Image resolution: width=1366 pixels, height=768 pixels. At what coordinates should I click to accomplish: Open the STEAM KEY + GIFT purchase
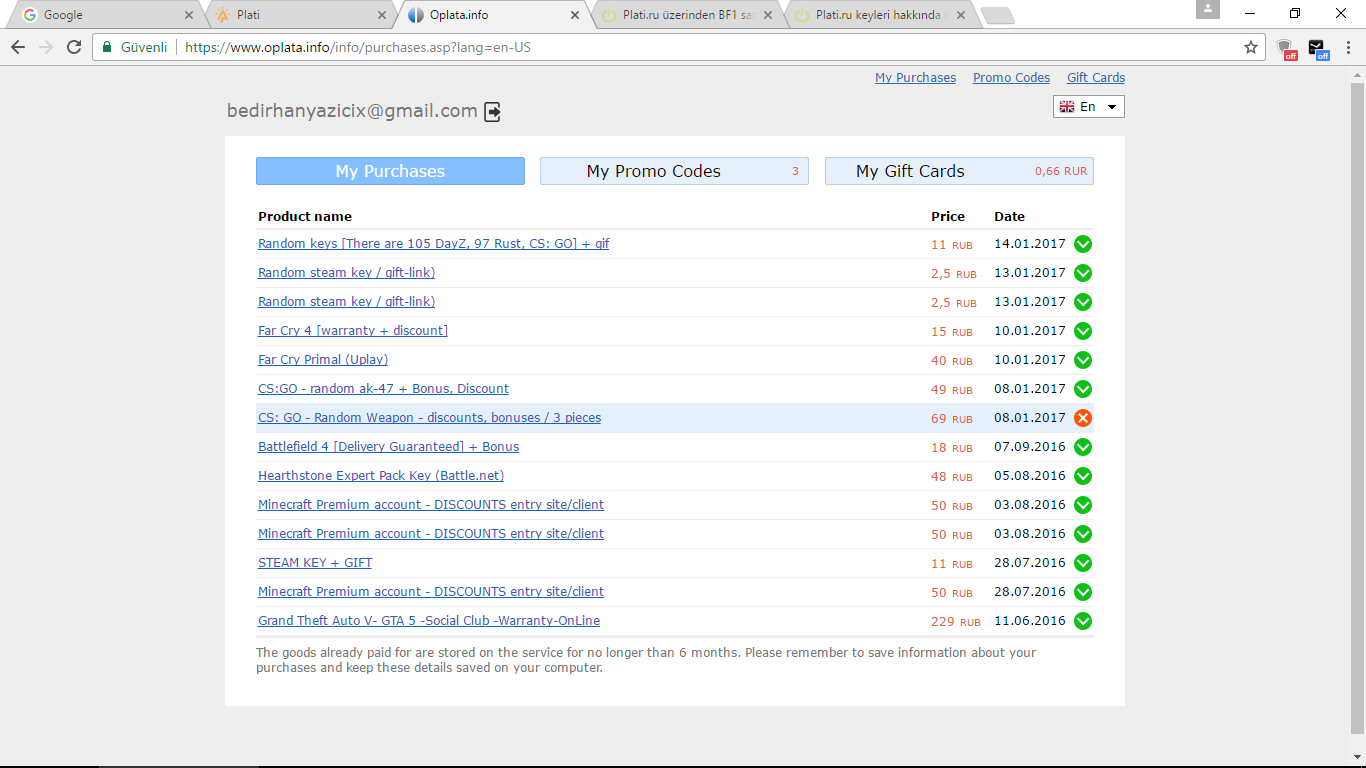(x=315, y=563)
